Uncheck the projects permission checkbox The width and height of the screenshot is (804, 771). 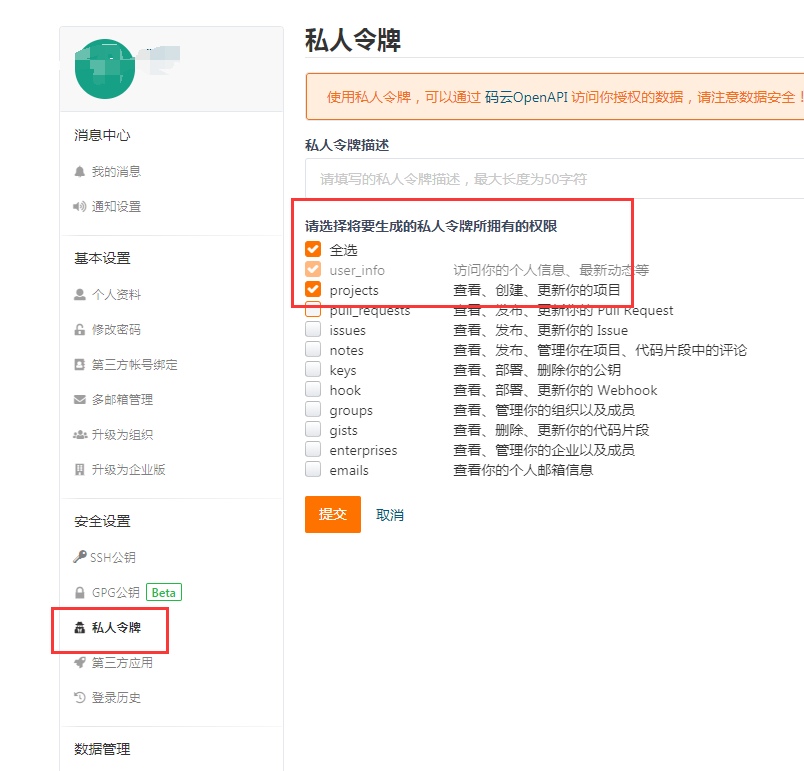313,289
